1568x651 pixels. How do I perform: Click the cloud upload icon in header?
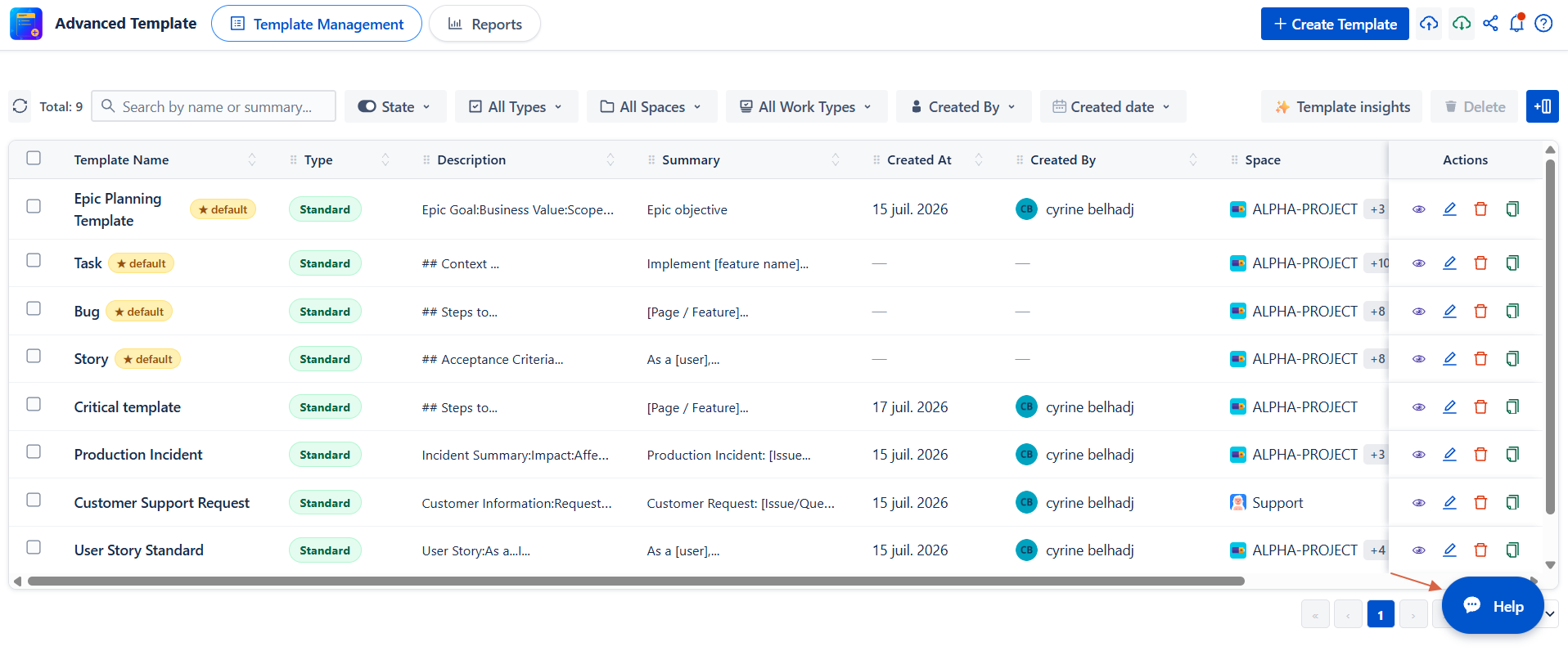click(1429, 24)
